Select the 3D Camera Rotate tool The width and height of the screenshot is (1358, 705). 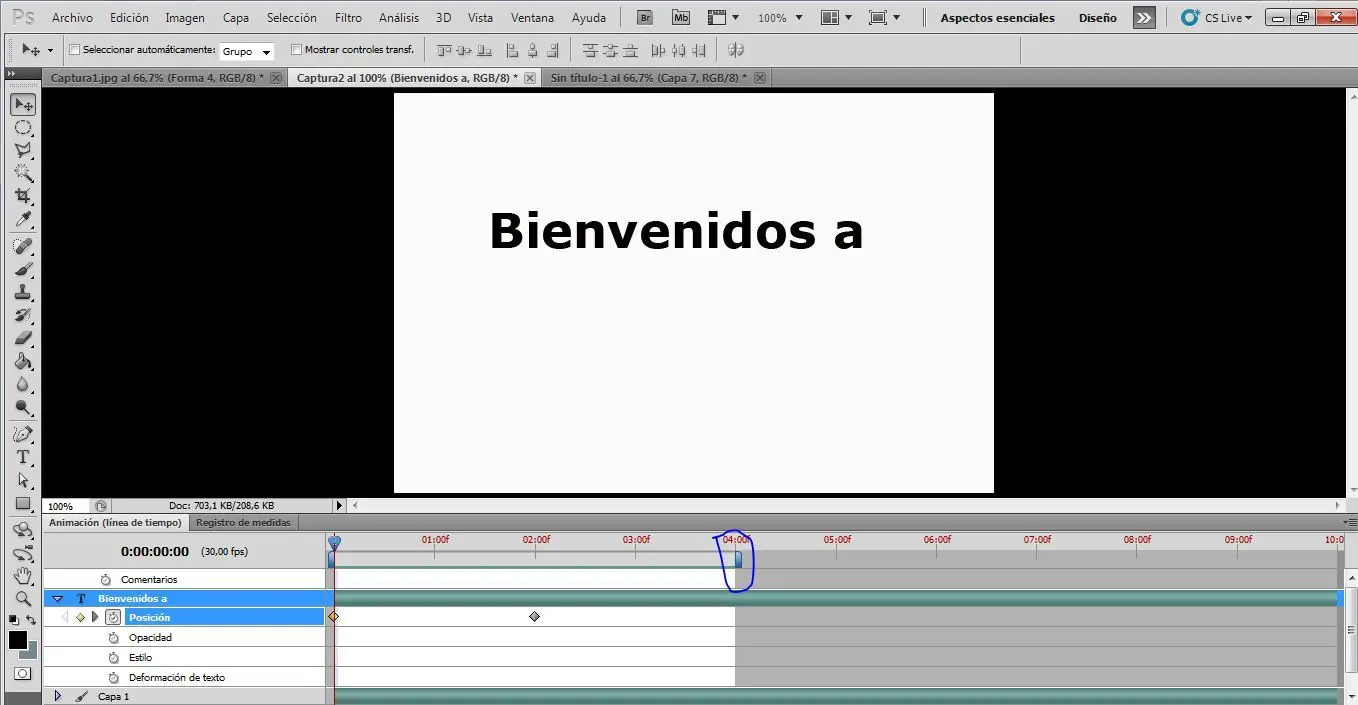click(x=23, y=553)
